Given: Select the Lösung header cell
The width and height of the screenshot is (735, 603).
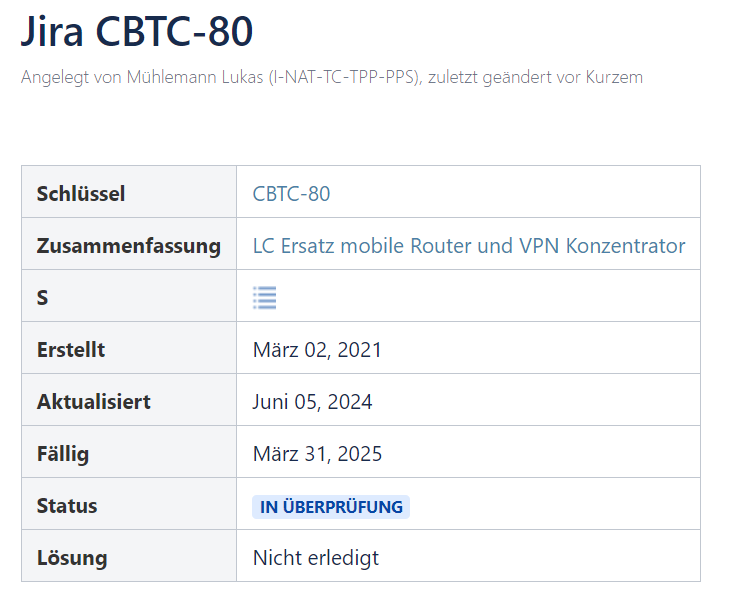Looking at the screenshot, I should [129, 556].
